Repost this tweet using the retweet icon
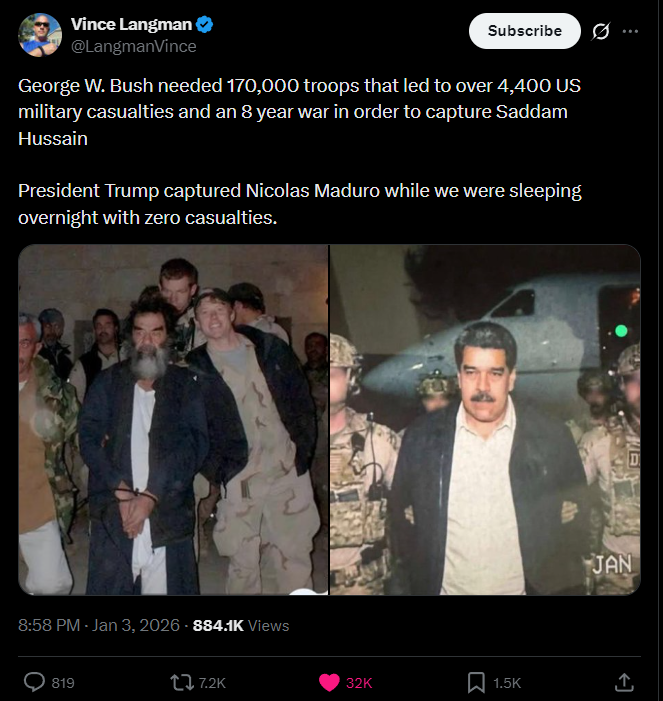Screen dimensions: 663x701 pos(182,682)
